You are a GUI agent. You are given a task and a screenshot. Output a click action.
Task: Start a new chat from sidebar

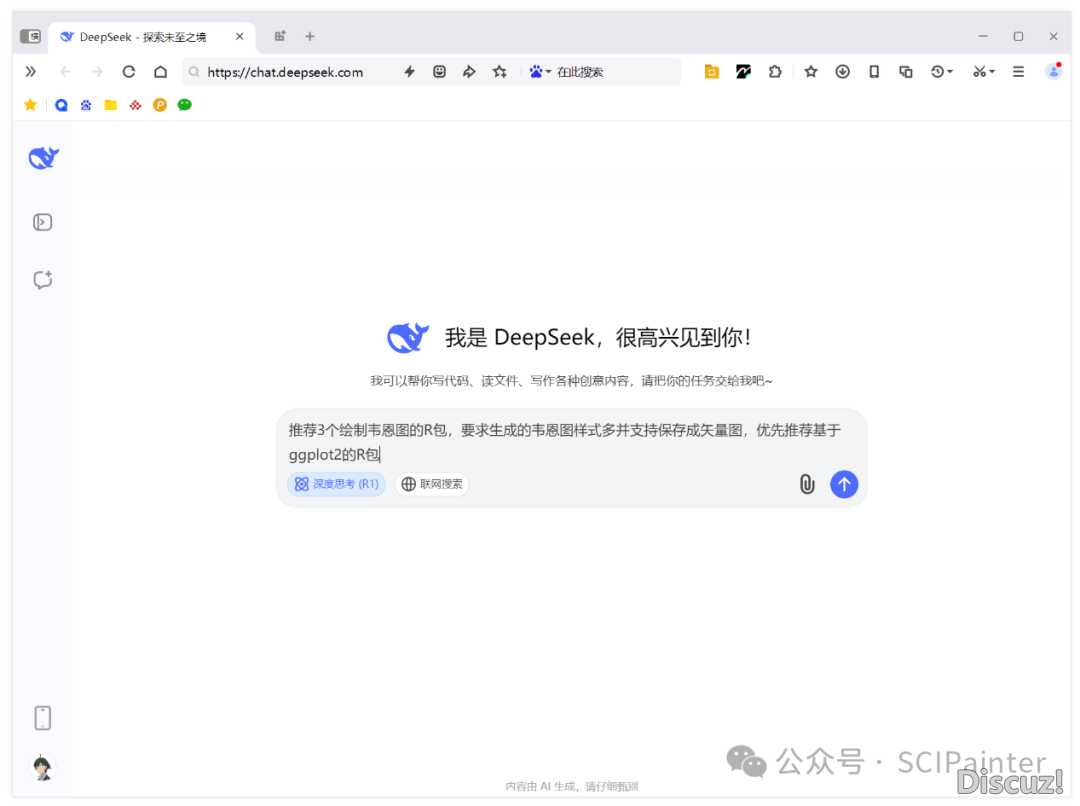(42, 280)
